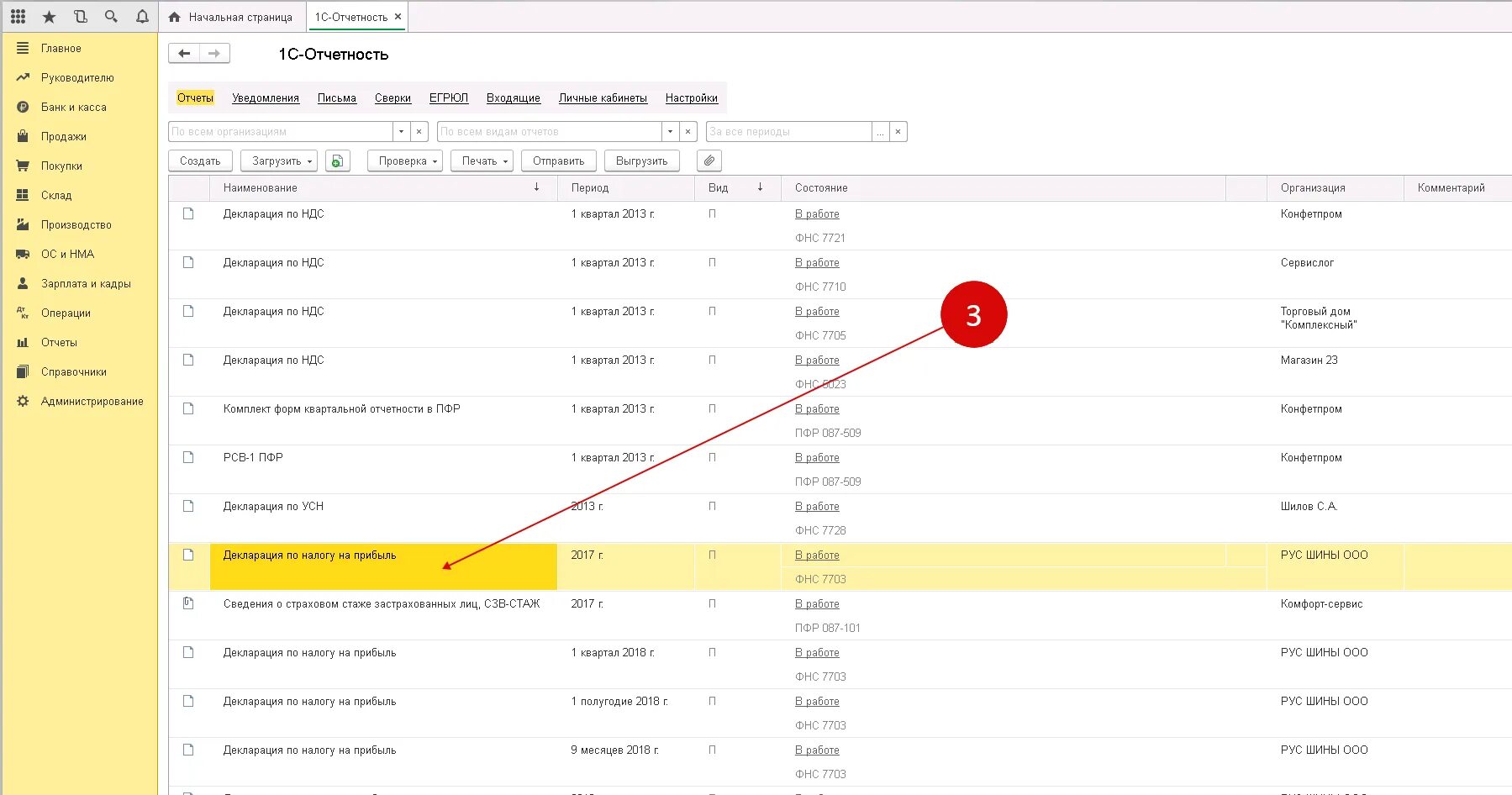Click into organization filter field
Image resolution: width=1512 pixels, height=795 pixels.
point(281,131)
